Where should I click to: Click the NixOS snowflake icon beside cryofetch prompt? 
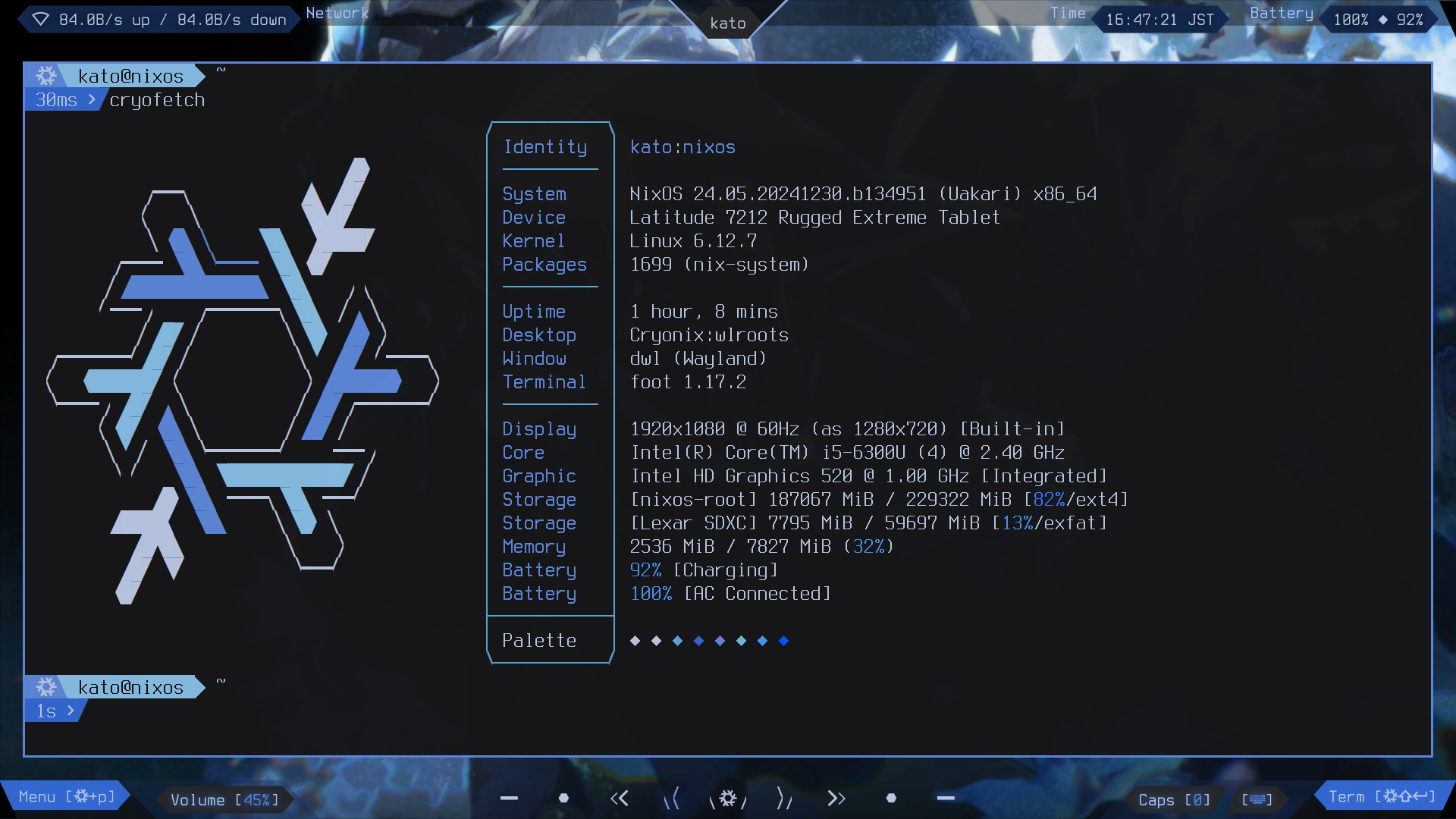tap(46, 76)
